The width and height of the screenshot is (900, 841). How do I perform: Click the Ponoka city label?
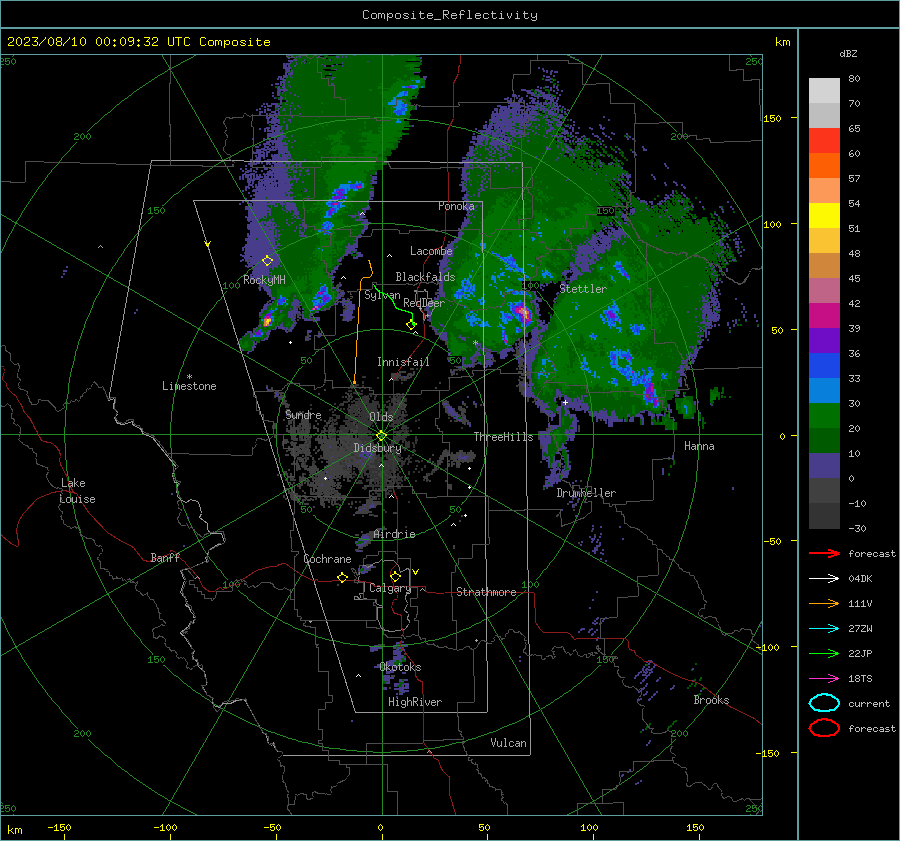point(456,206)
